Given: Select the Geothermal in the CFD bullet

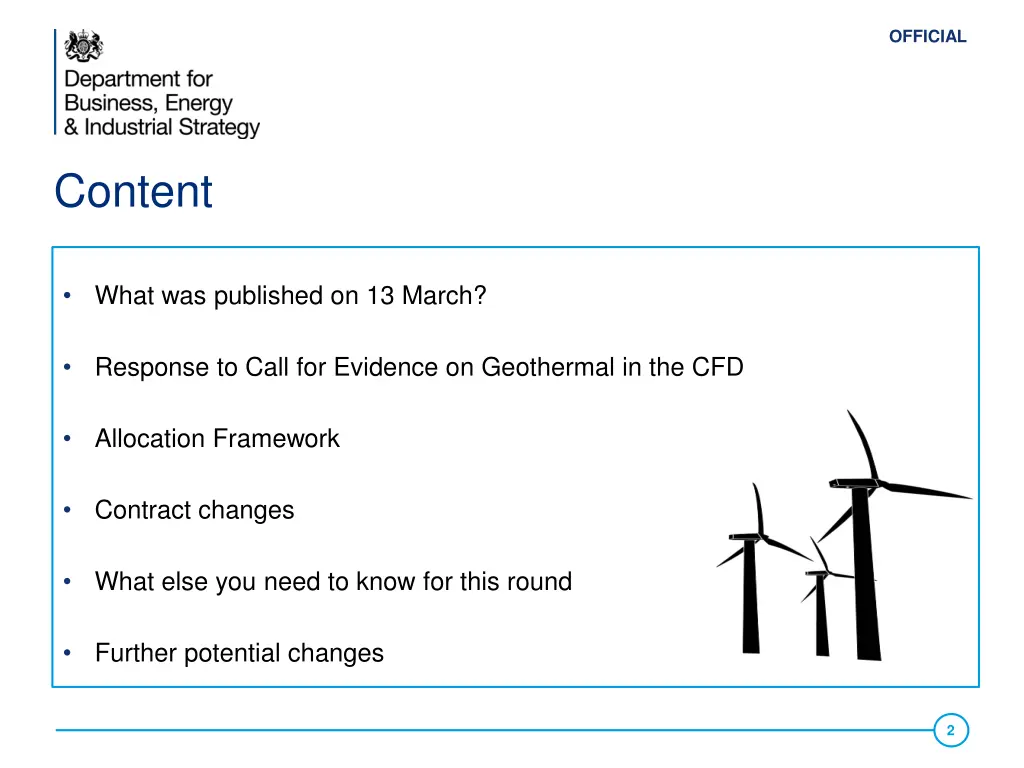Looking at the screenshot, I should (x=419, y=367).
